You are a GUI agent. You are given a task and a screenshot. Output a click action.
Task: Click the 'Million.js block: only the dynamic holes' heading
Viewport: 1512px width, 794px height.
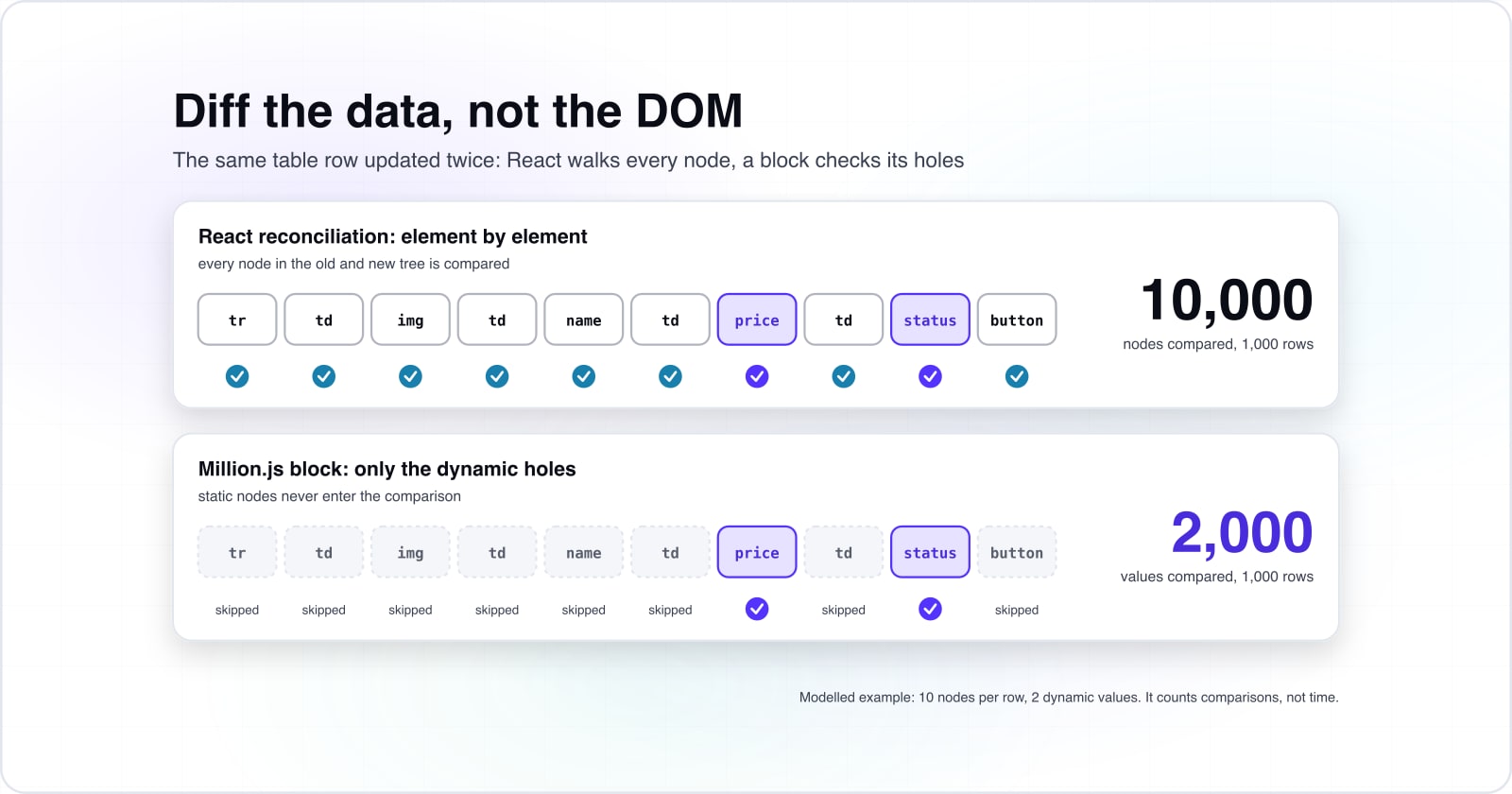point(387,469)
